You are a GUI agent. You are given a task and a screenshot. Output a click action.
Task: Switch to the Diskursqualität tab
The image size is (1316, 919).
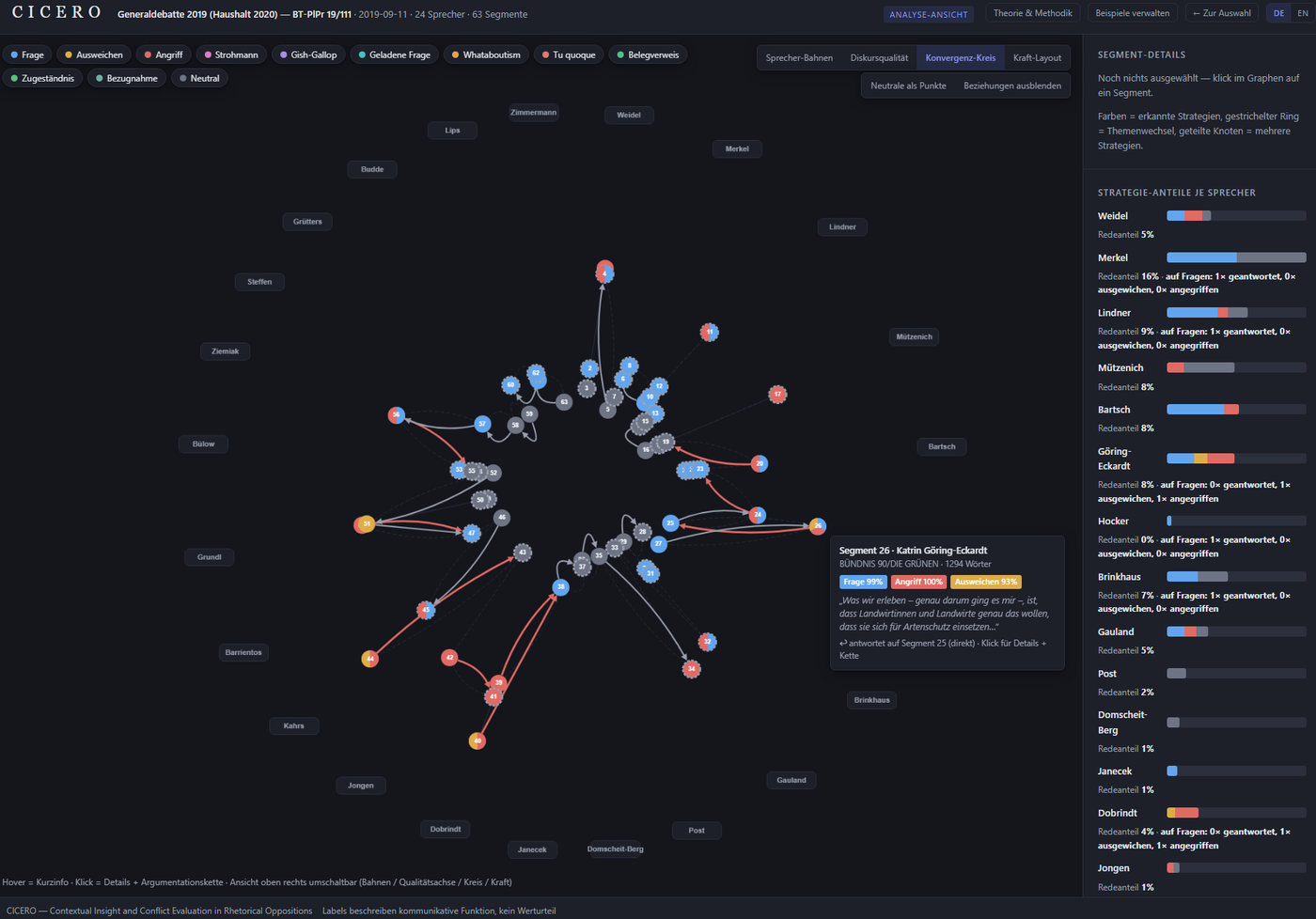tap(879, 57)
